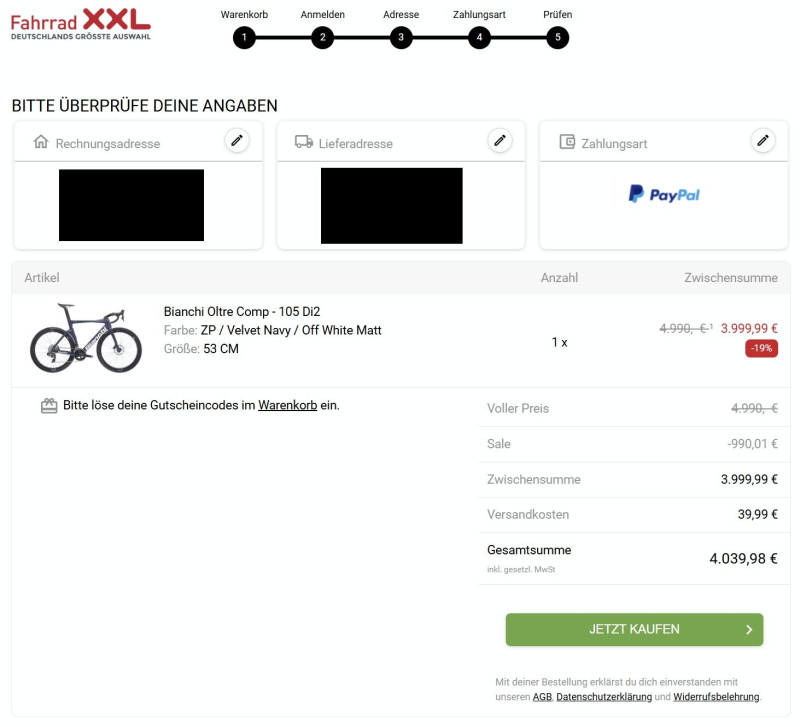
Task: Go to step 2 Anmelden
Action: [x=322, y=37]
